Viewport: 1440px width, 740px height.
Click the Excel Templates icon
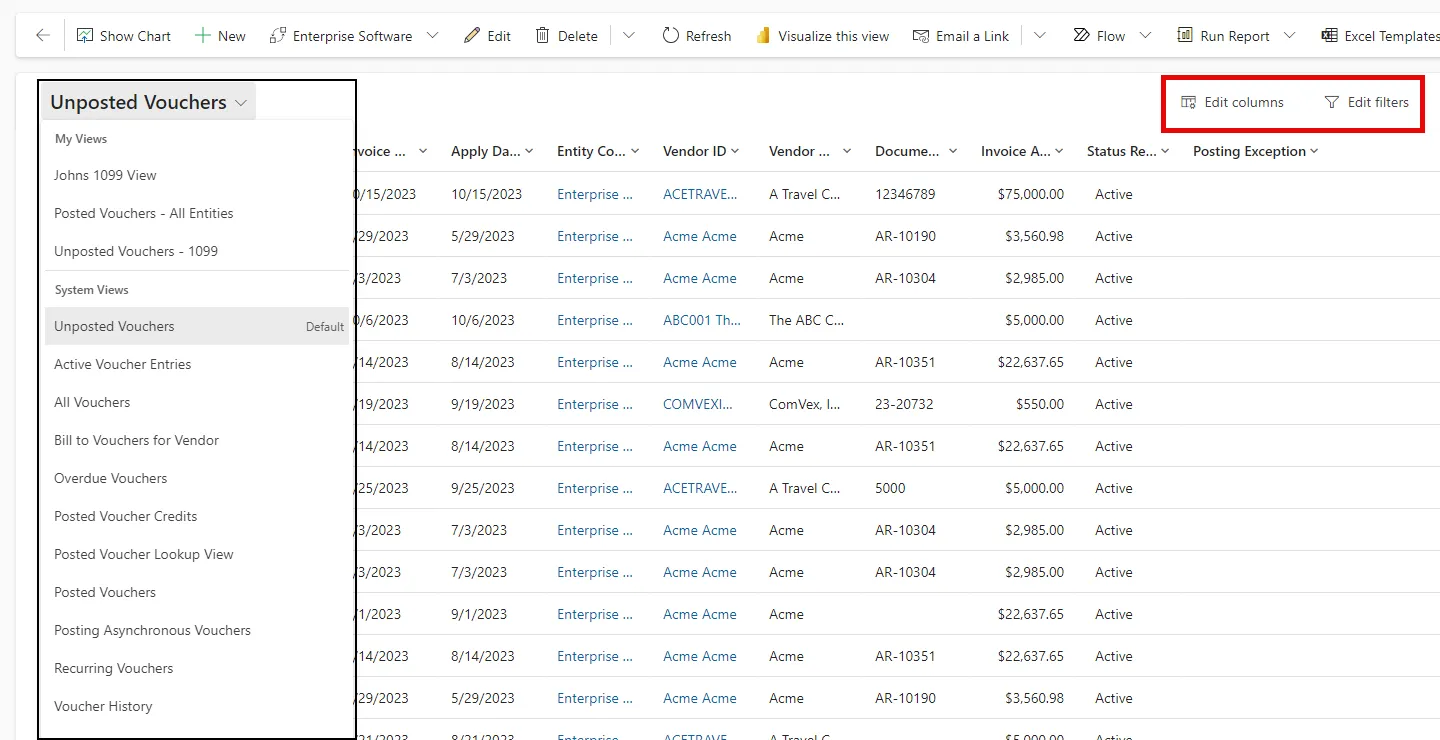click(1329, 36)
